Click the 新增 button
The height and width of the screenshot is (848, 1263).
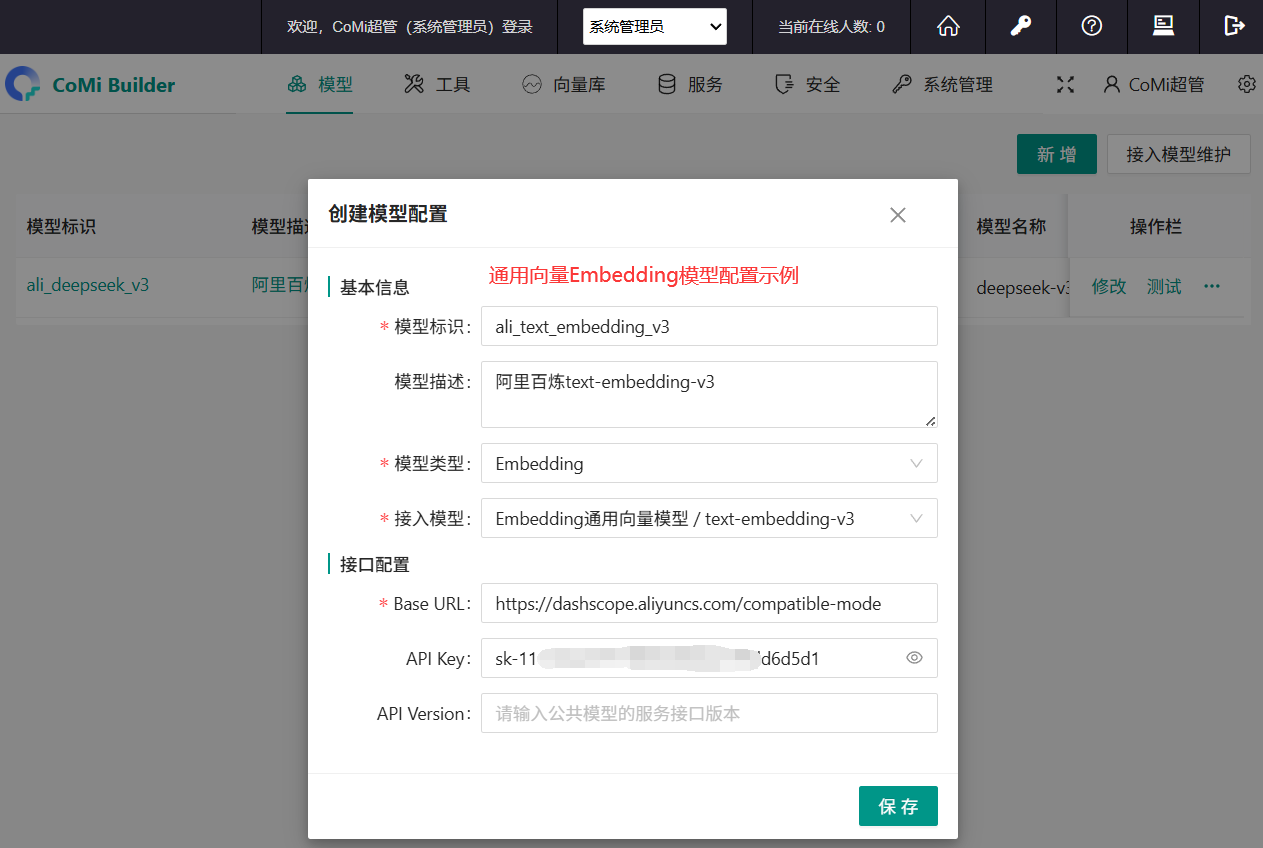[1057, 154]
